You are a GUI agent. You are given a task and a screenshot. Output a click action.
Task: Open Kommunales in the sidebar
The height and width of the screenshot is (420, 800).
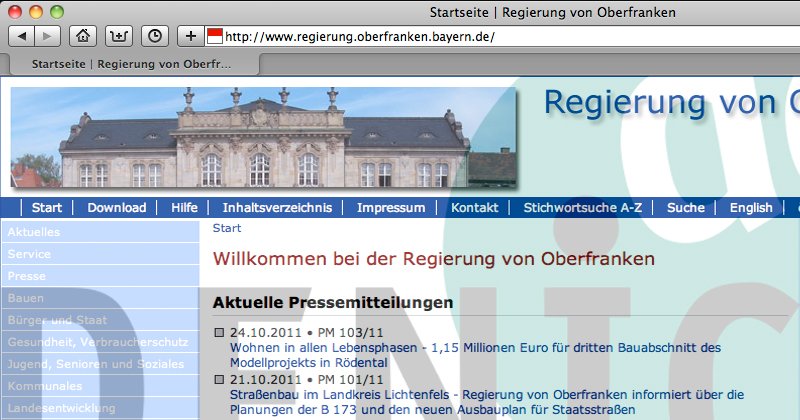point(100,385)
